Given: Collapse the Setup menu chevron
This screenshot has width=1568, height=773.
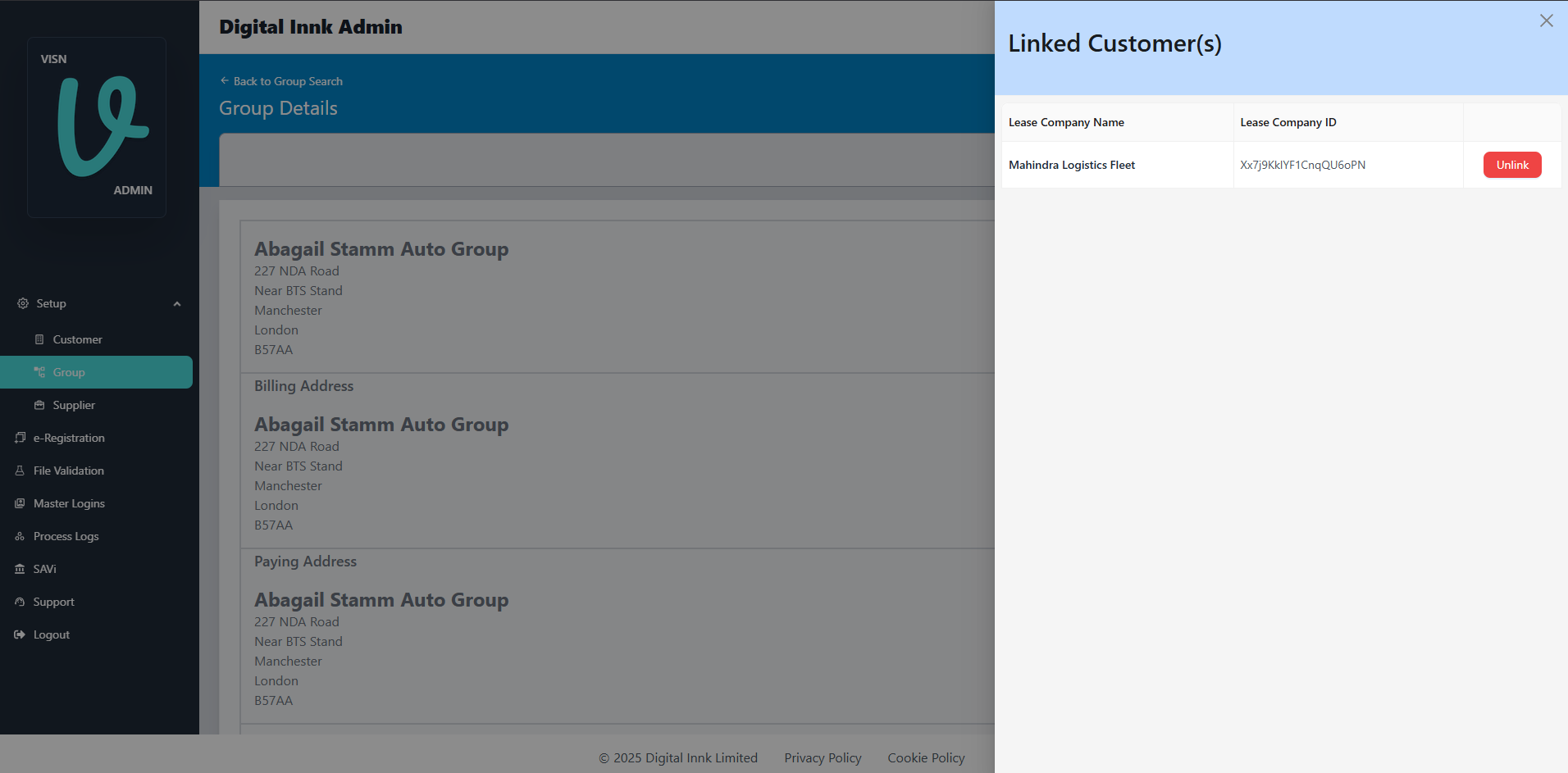Looking at the screenshot, I should (176, 304).
